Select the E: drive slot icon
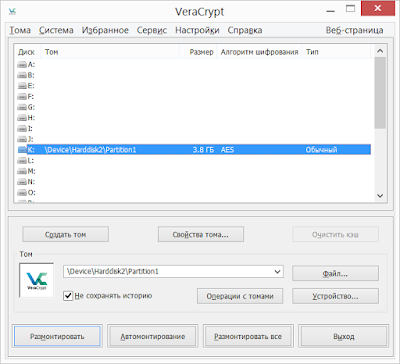Viewport: 400px width, 364px height. 22,86
